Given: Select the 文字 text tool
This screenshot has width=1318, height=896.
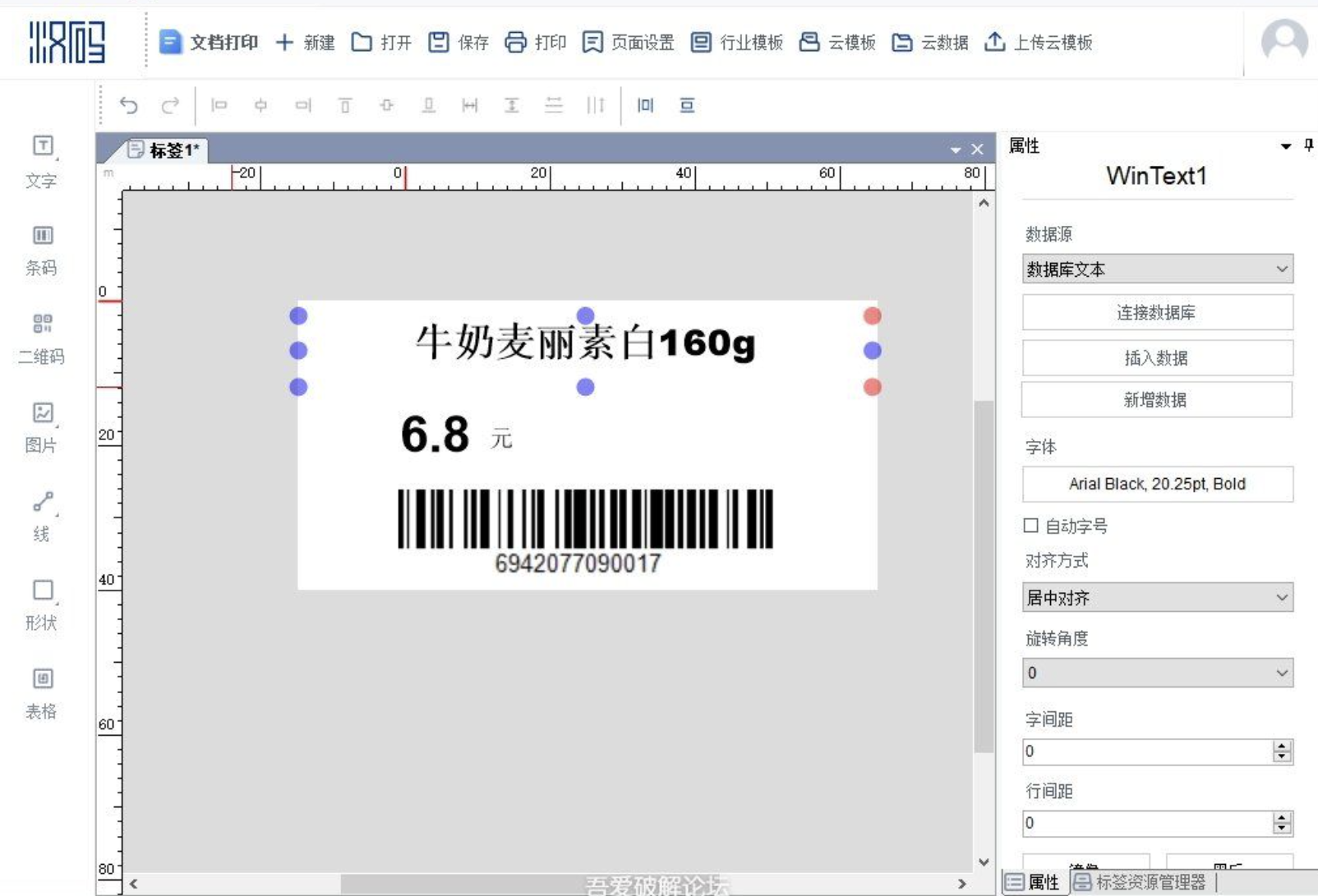Looking at the screenshot, I should click(x=42, y=160).
